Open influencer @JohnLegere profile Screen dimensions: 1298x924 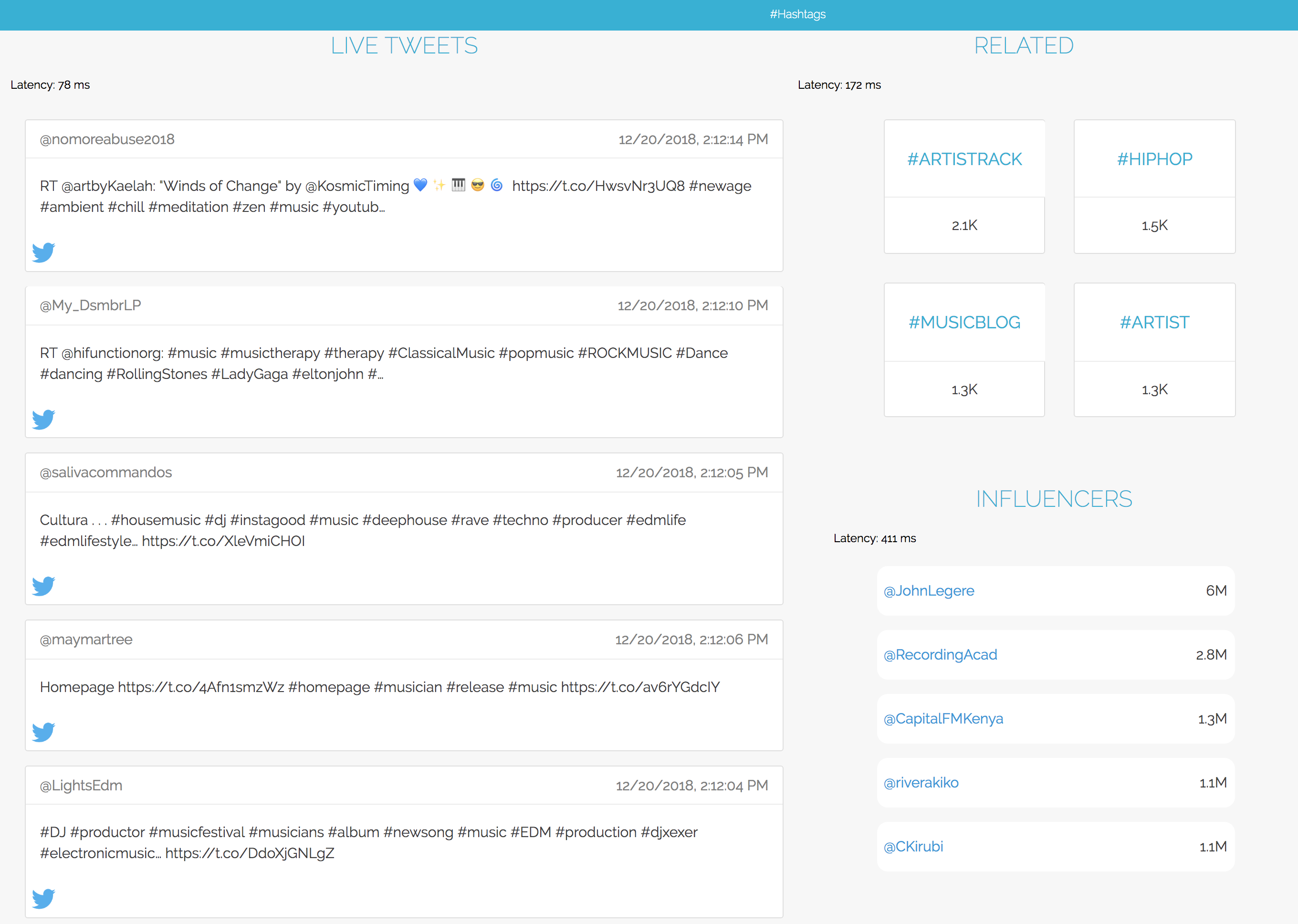[x=929, y=590]
